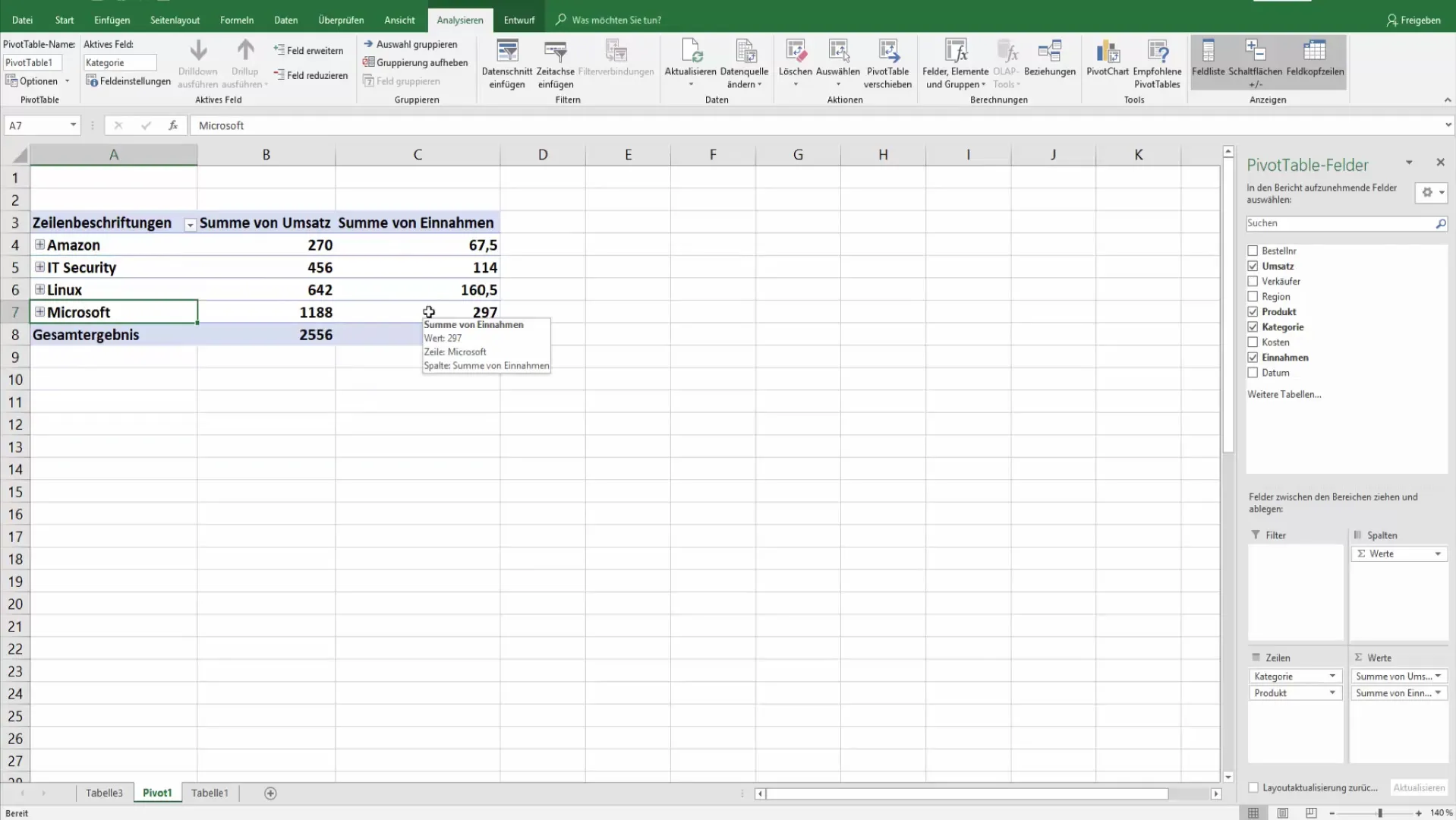Check the Region field
1456x820 pixels.
tap(1253, 296)
